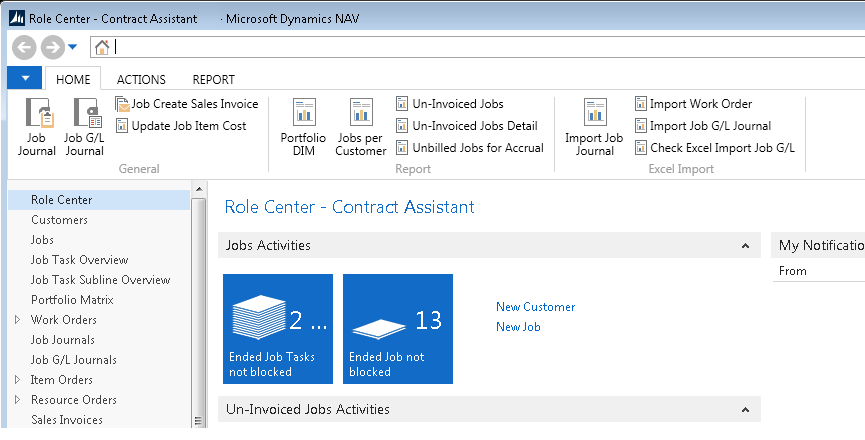The width and height of the screenshot is (865, 440).
Task: Expand the Work Orders tree node
Action: pyautogui.click(x=18, y=320)
